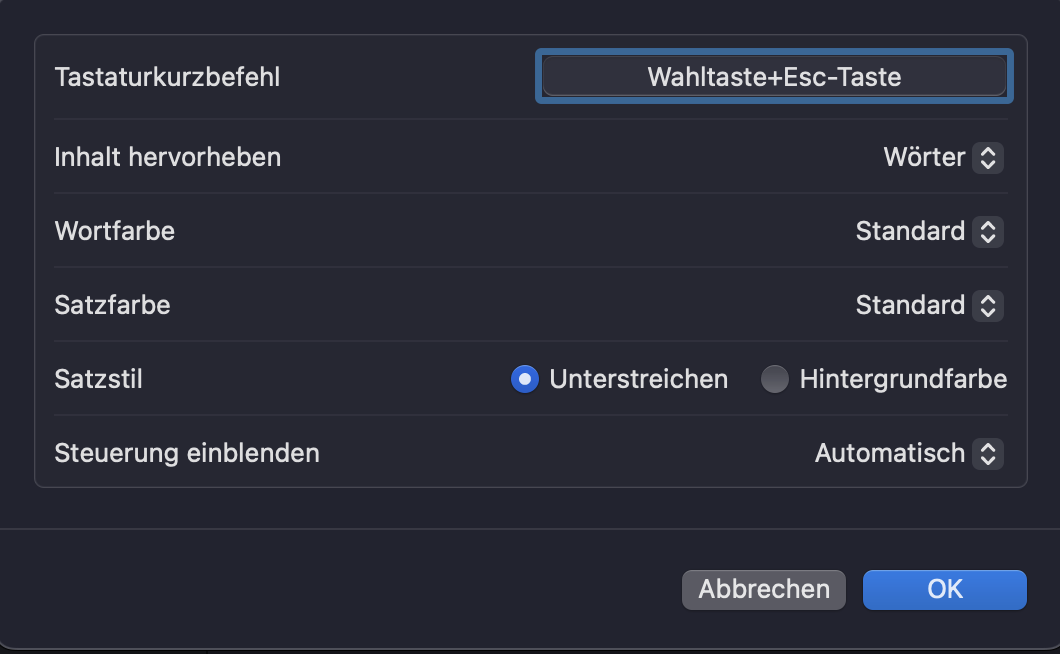Viewport: 1060px width, 654px height.
Task: Click the chevron arrows beside Automatisch
Action: coord(988,453)
